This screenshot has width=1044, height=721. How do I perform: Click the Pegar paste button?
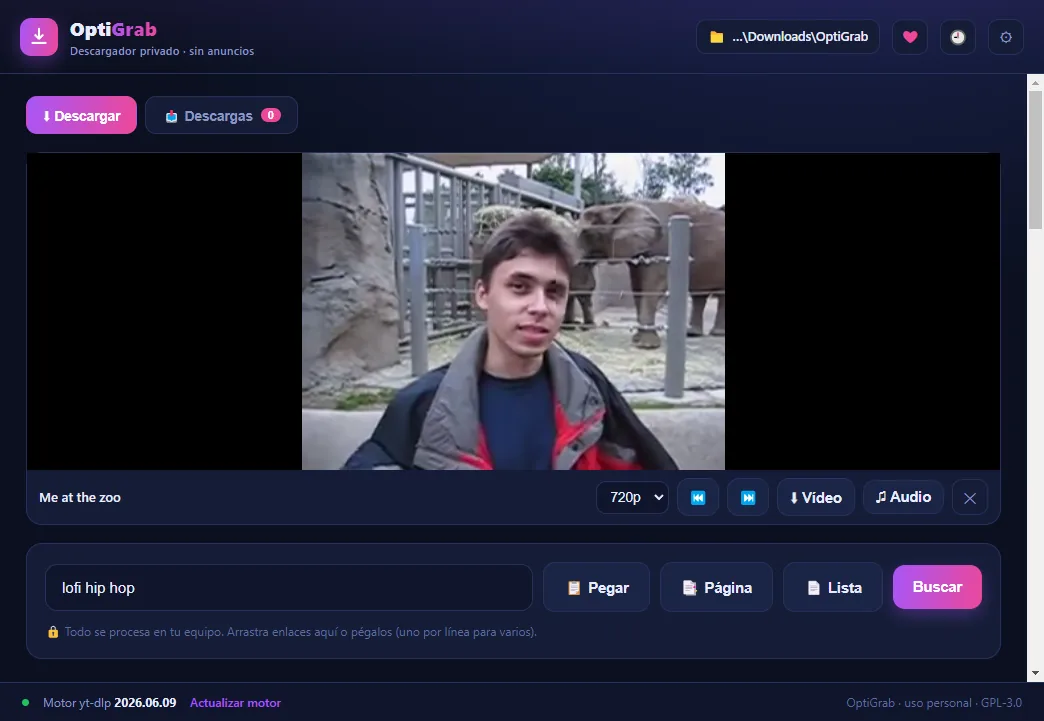597,587
